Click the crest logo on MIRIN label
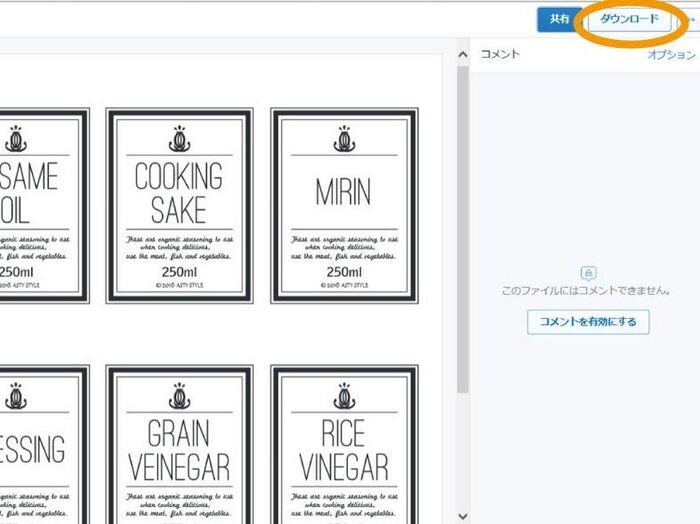 tap(344, 139)
